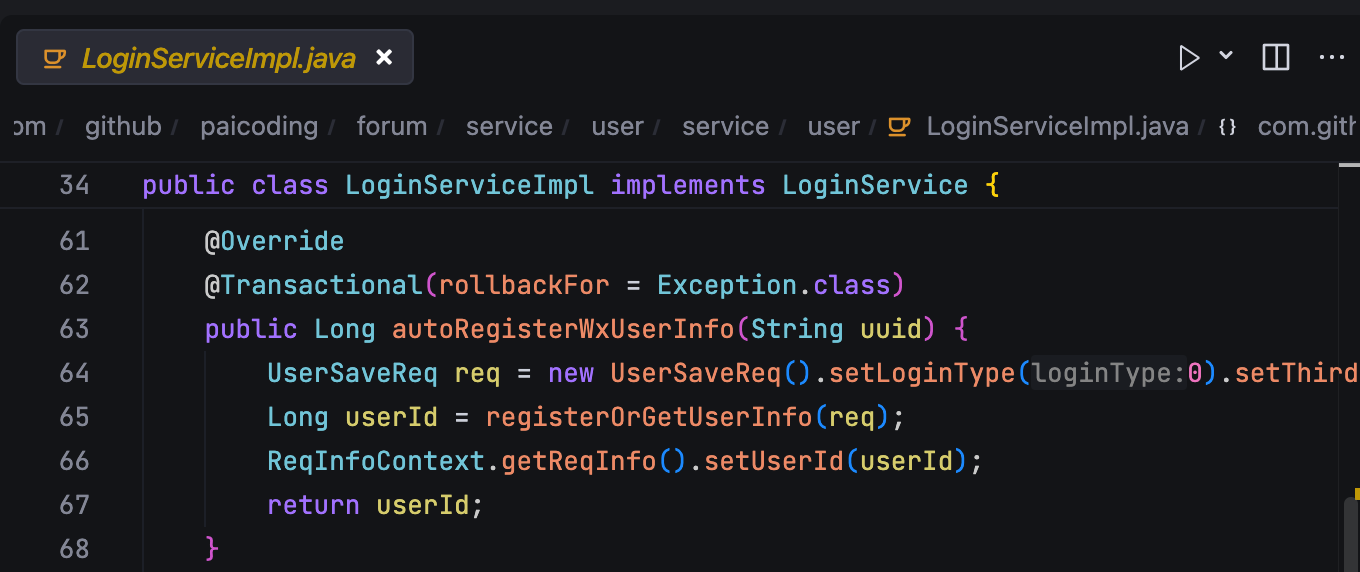Image resolution: width=1360 pixels, height=572 pixels.
Task: Click the service breadcrumb right after forum
Action: point(509,127)
